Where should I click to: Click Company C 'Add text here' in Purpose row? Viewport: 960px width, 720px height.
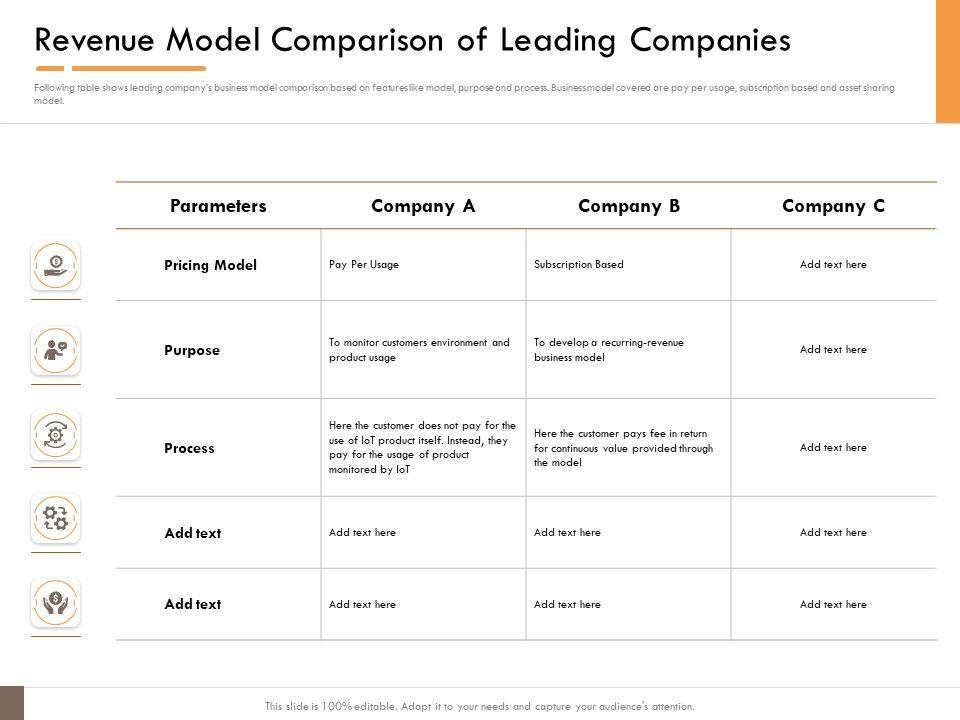tap(833, 350)
